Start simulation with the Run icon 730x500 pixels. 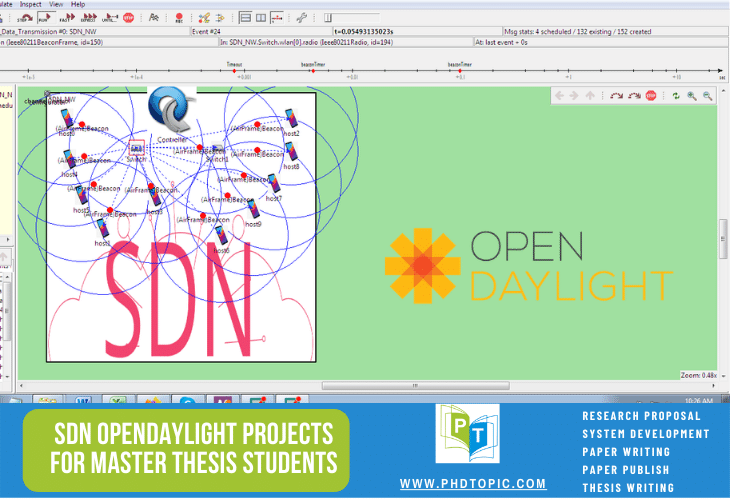tap(45, 18)
